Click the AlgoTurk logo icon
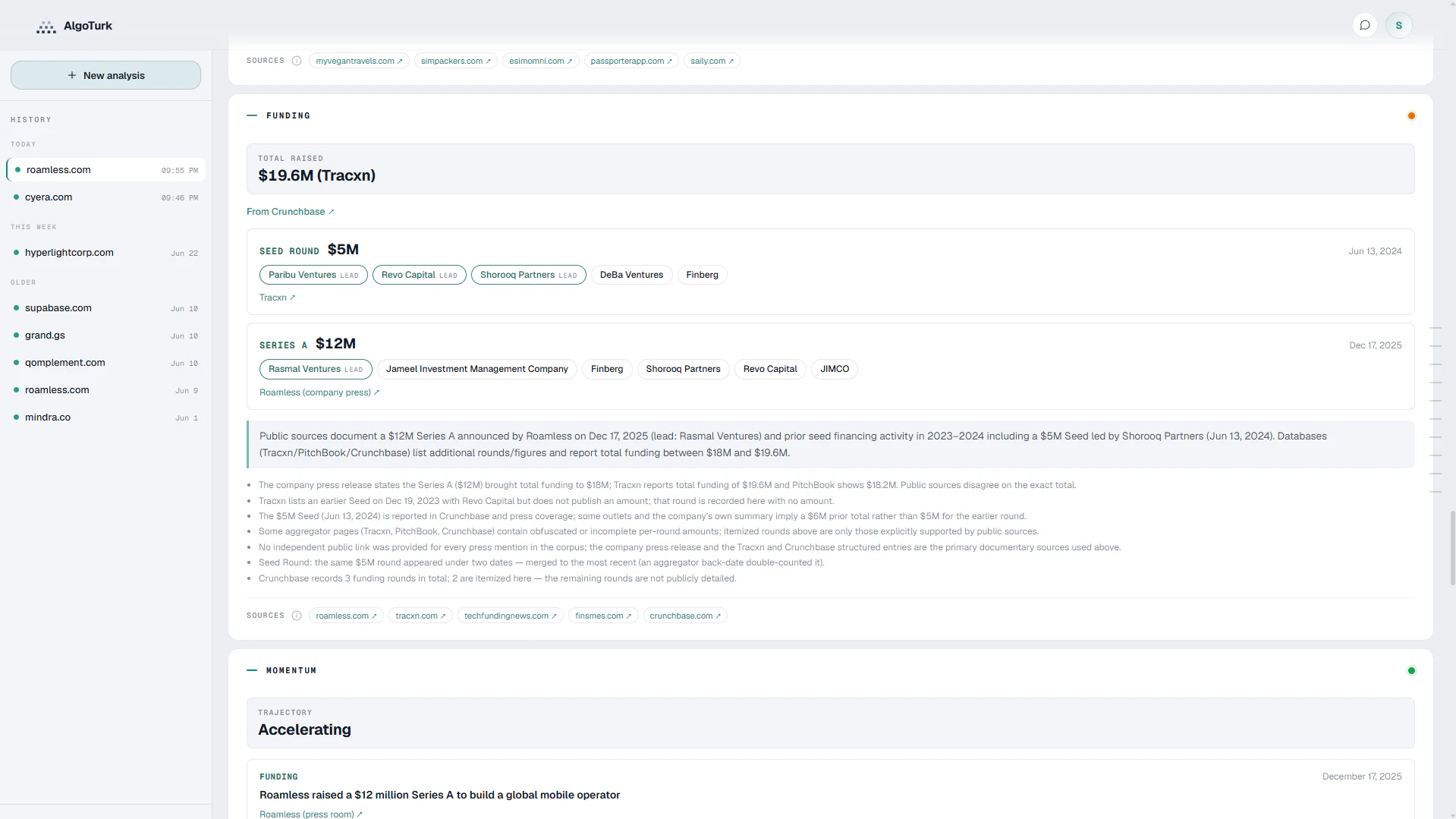Viewport: 1456px width, 819px height. [46, 27]
